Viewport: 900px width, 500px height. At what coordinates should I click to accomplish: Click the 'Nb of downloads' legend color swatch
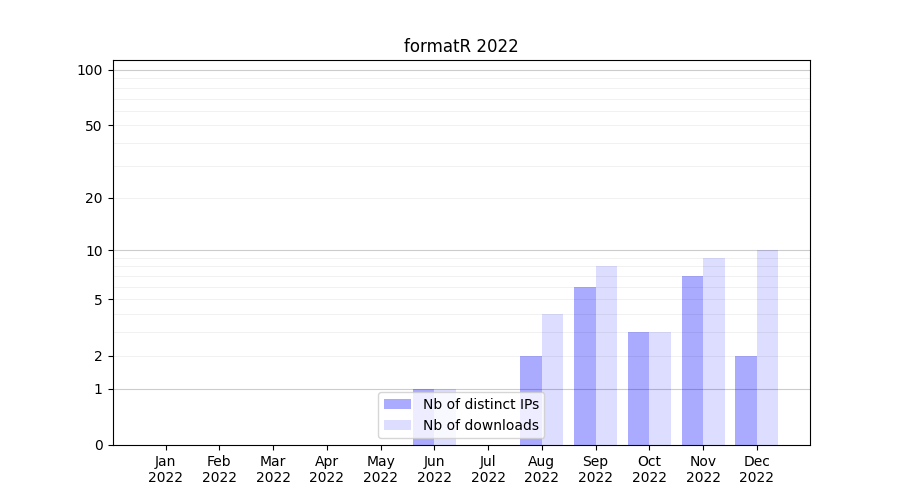click(398, 425)
